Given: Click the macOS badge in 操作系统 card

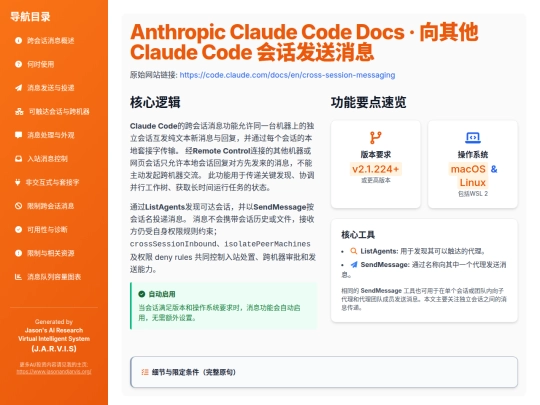Looking at the screenshot, I should 468,169.
